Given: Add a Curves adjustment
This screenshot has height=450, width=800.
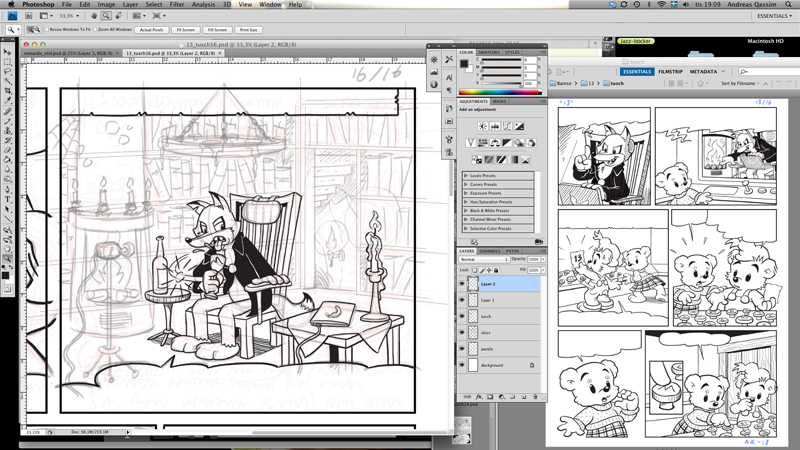Looking at the screenshot, I should point(507,126).
